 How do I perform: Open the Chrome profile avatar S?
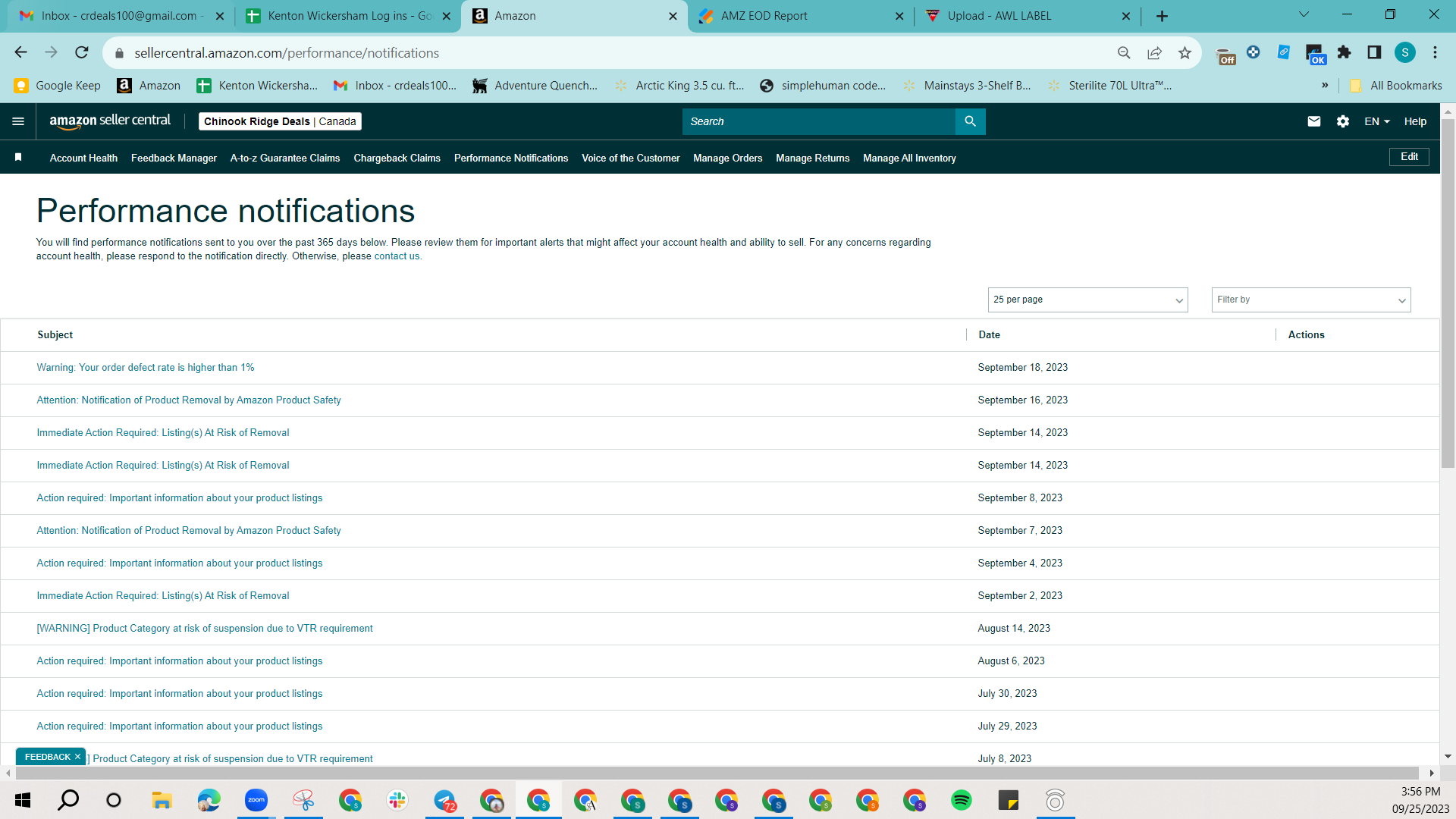point(1405,52)
